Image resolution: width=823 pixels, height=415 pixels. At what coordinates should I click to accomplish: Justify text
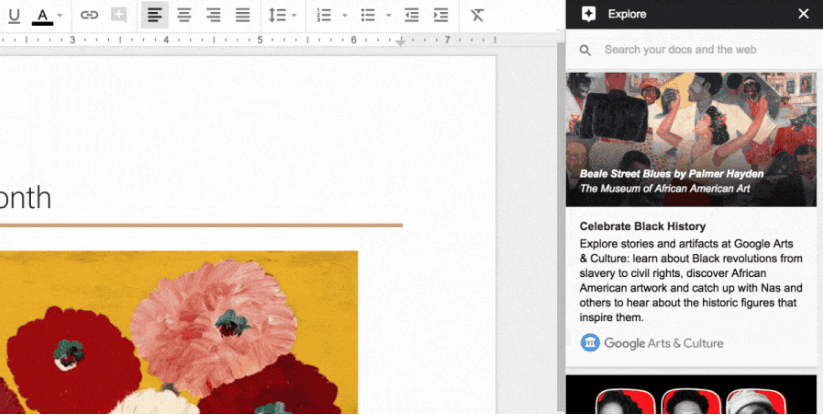[x=242, y=15]
